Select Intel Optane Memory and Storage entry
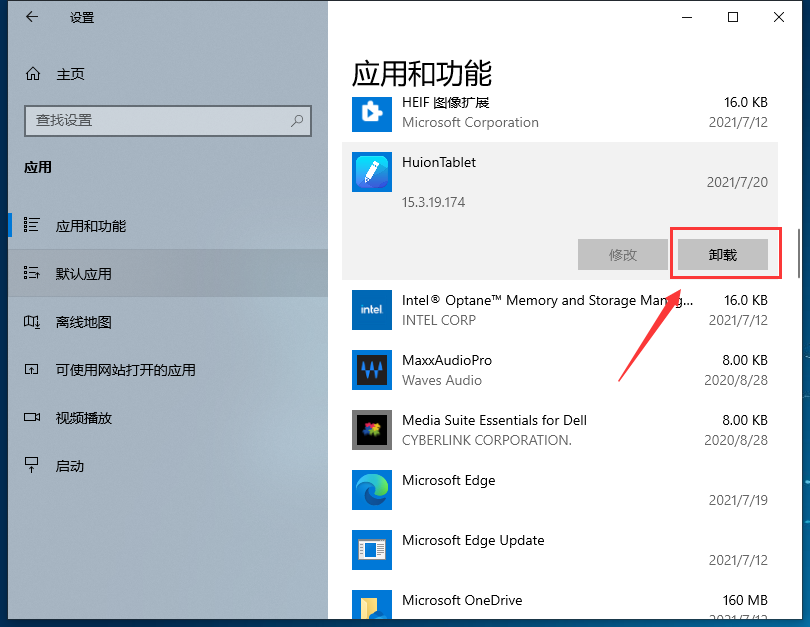The image size is (810, 627). 560,310
